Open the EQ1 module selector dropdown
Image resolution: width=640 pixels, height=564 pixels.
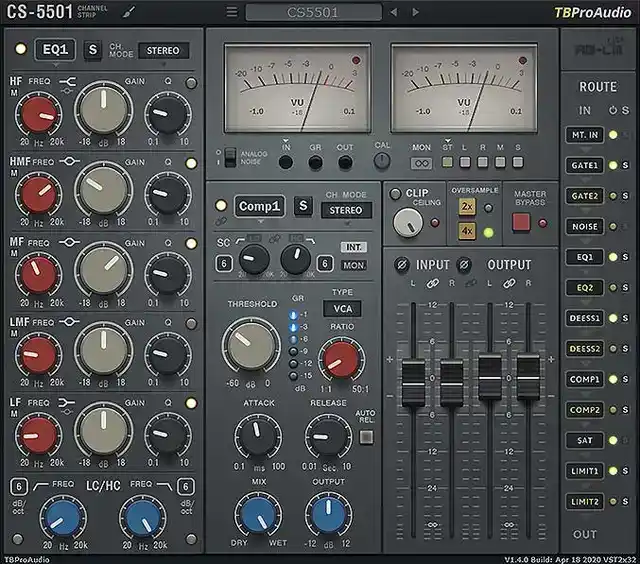tap(55, 50)
